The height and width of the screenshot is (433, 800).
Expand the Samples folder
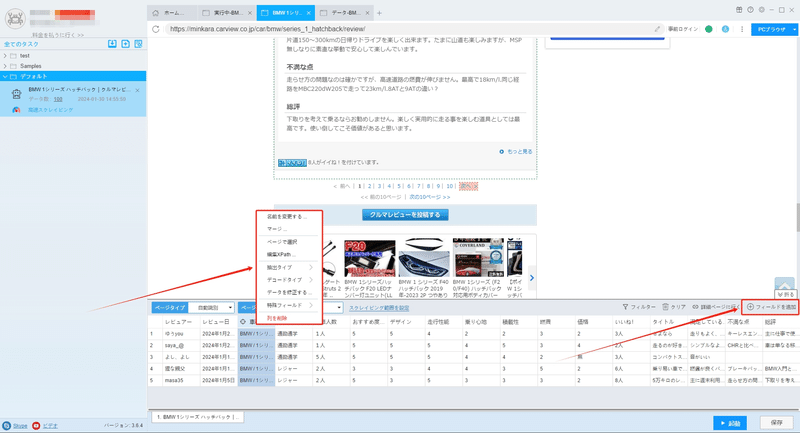(x=5, y=66)
